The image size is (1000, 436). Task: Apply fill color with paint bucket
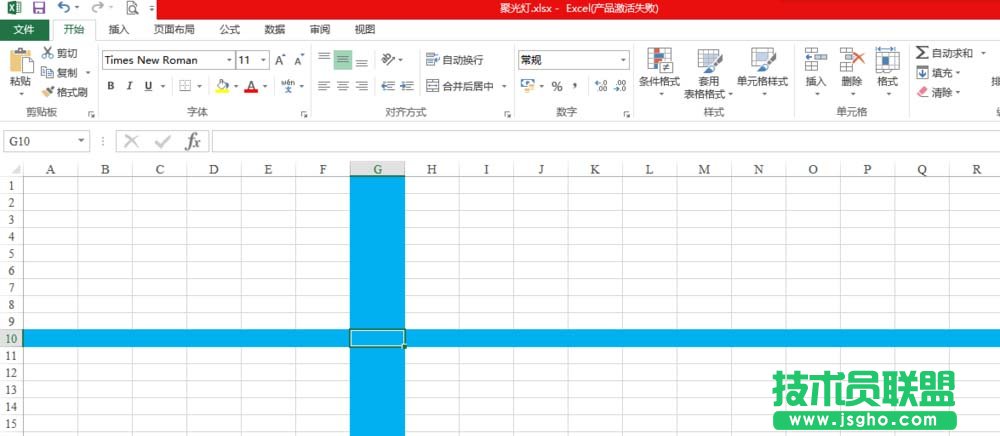[x=222, y=86]
